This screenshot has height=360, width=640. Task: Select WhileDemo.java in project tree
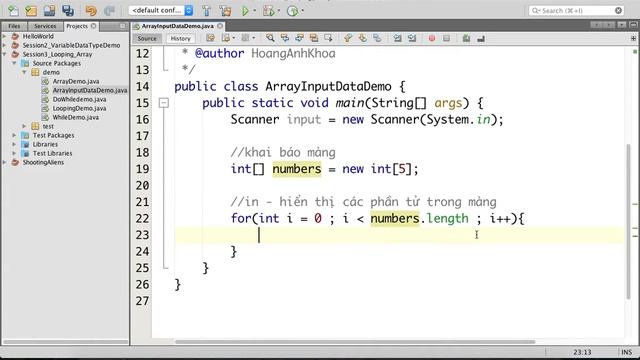click(76, 117)
